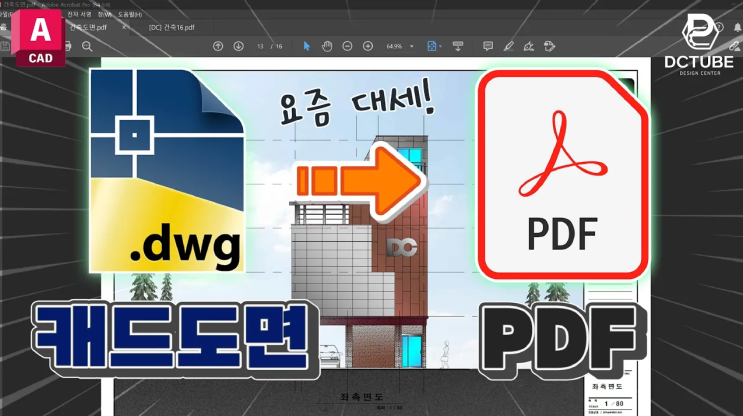
Task: Open the magnifier search icon in toolbar
Action: (87, 46)
